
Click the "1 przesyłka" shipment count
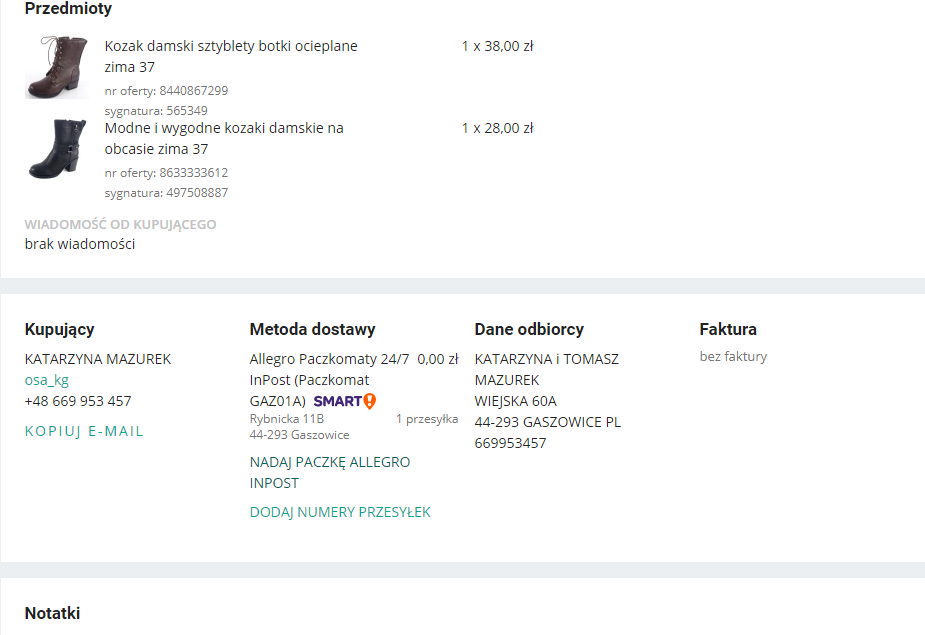(x=427, y=419)
